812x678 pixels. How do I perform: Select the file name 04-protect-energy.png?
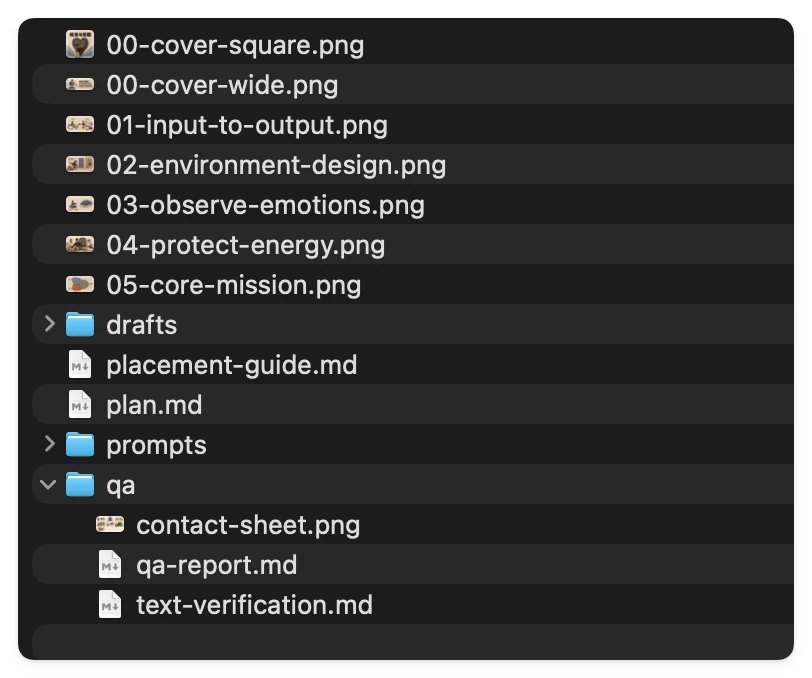pyautogui.click(x=246, y=245)
